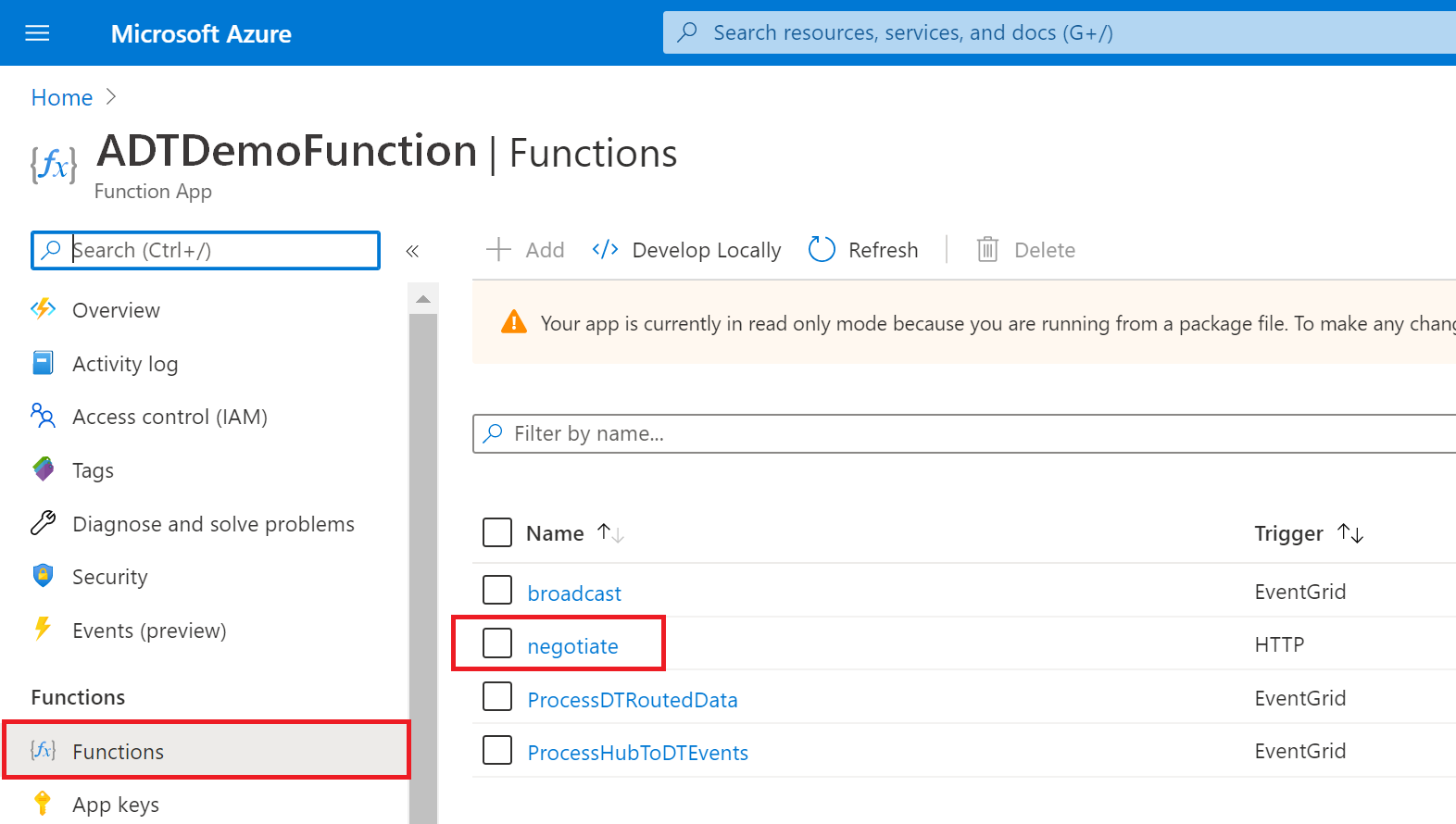Open the broadcast function link
Viewport: 1456px width, 824px height.
pos(574,593)
